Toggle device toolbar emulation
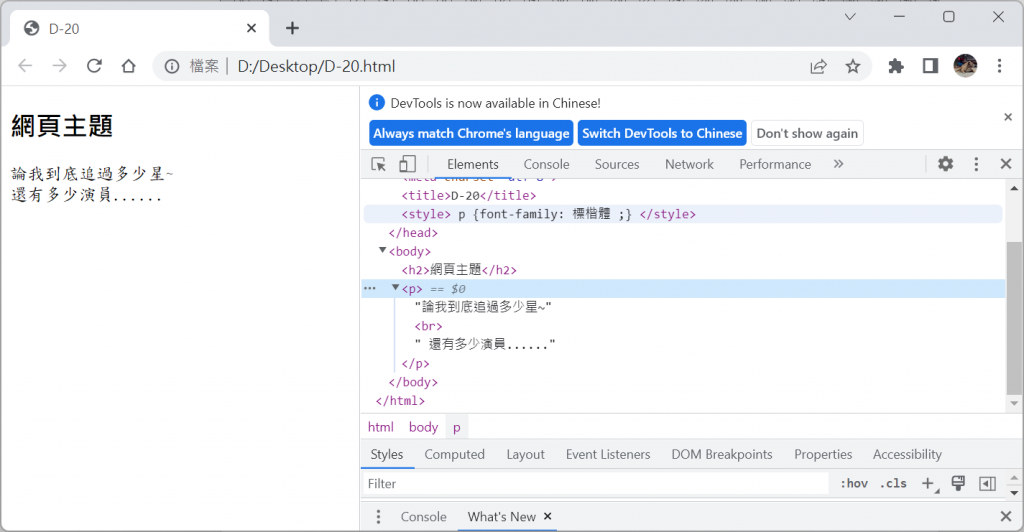Viewport: 1024px width, 532px height. pos(408,164)
